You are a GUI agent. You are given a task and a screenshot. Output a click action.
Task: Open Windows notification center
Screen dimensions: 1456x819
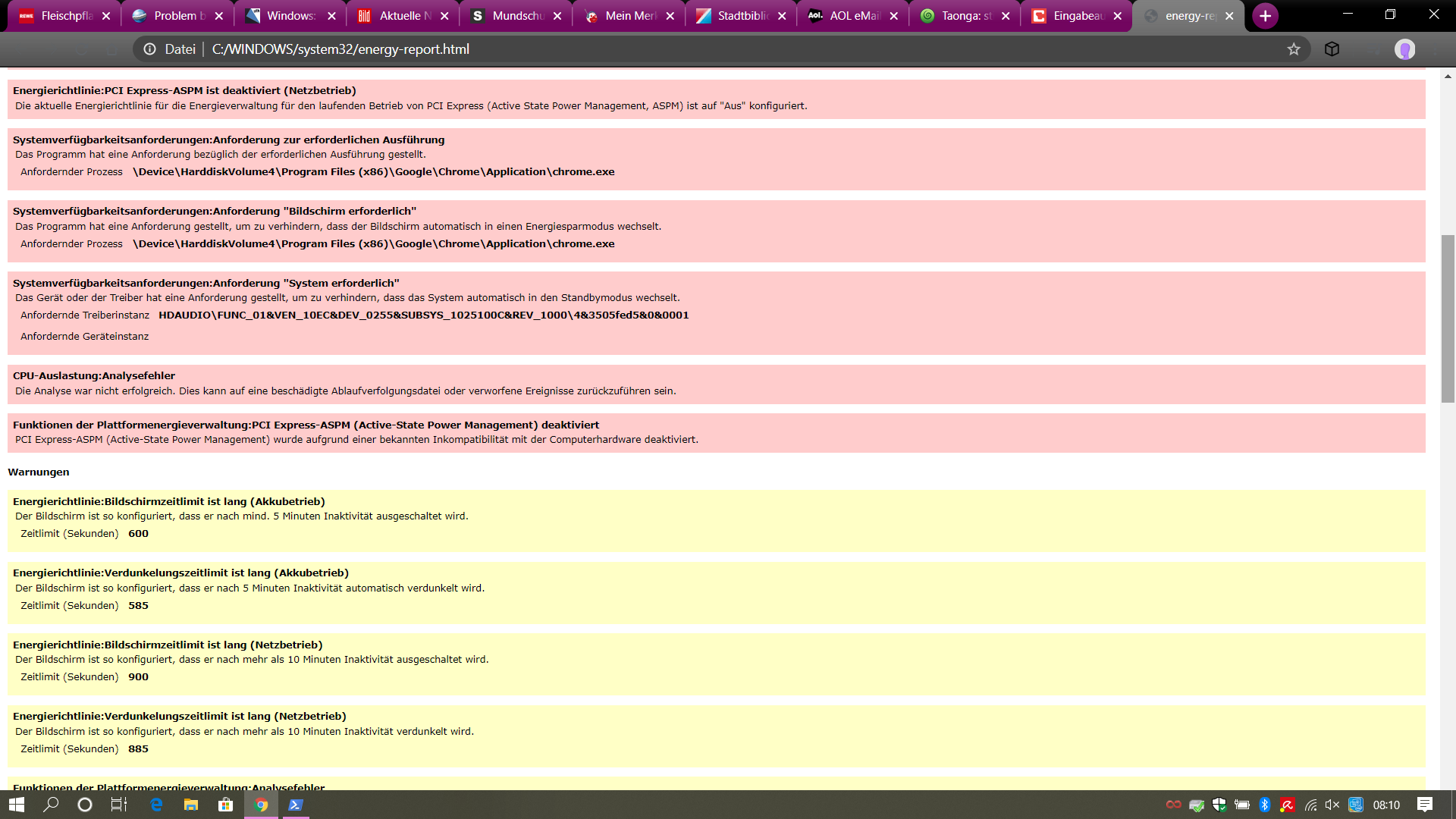tap(1425, 805)
